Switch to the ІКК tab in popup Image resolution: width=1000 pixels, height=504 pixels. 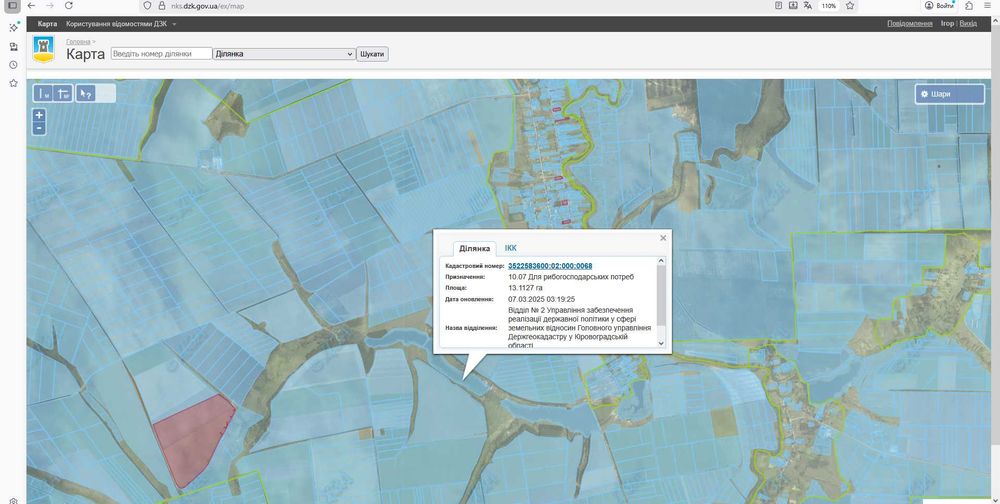click(510, 248)
